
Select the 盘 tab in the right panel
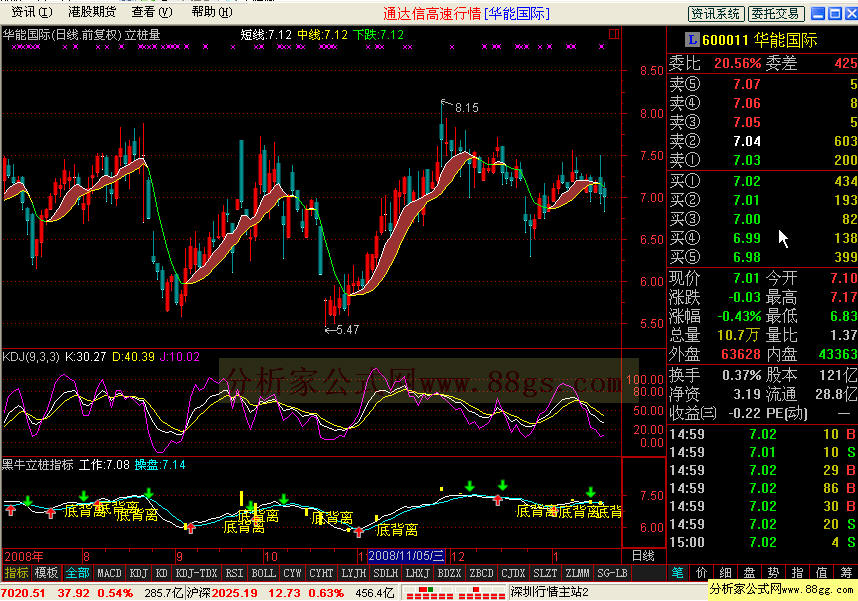click(749, 573)
